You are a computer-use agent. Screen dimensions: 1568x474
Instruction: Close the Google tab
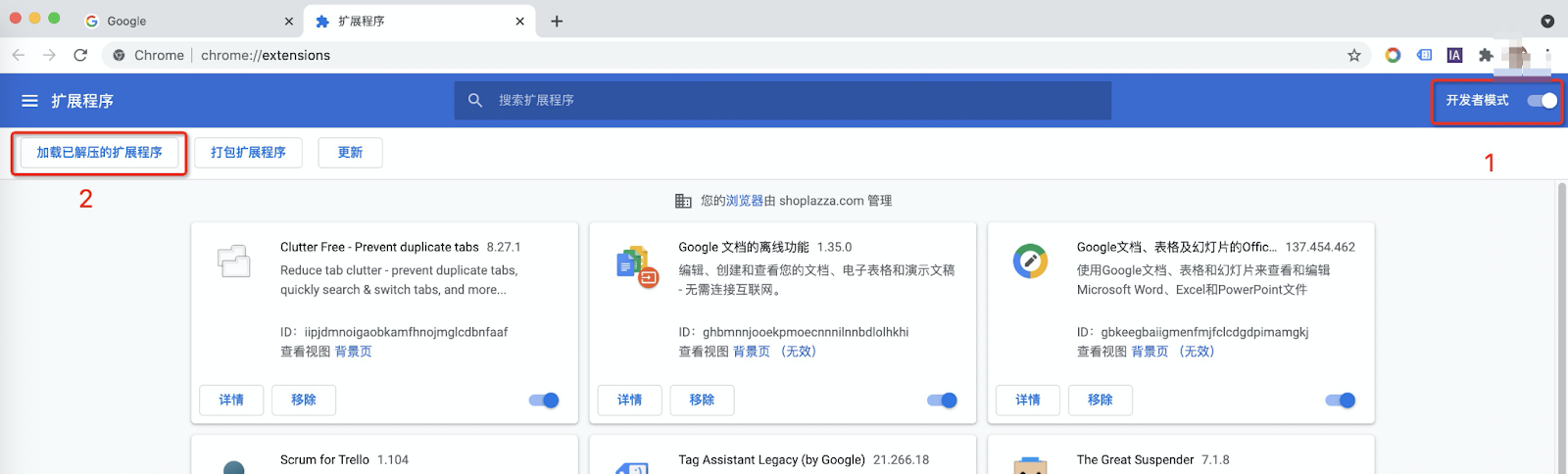288,21
